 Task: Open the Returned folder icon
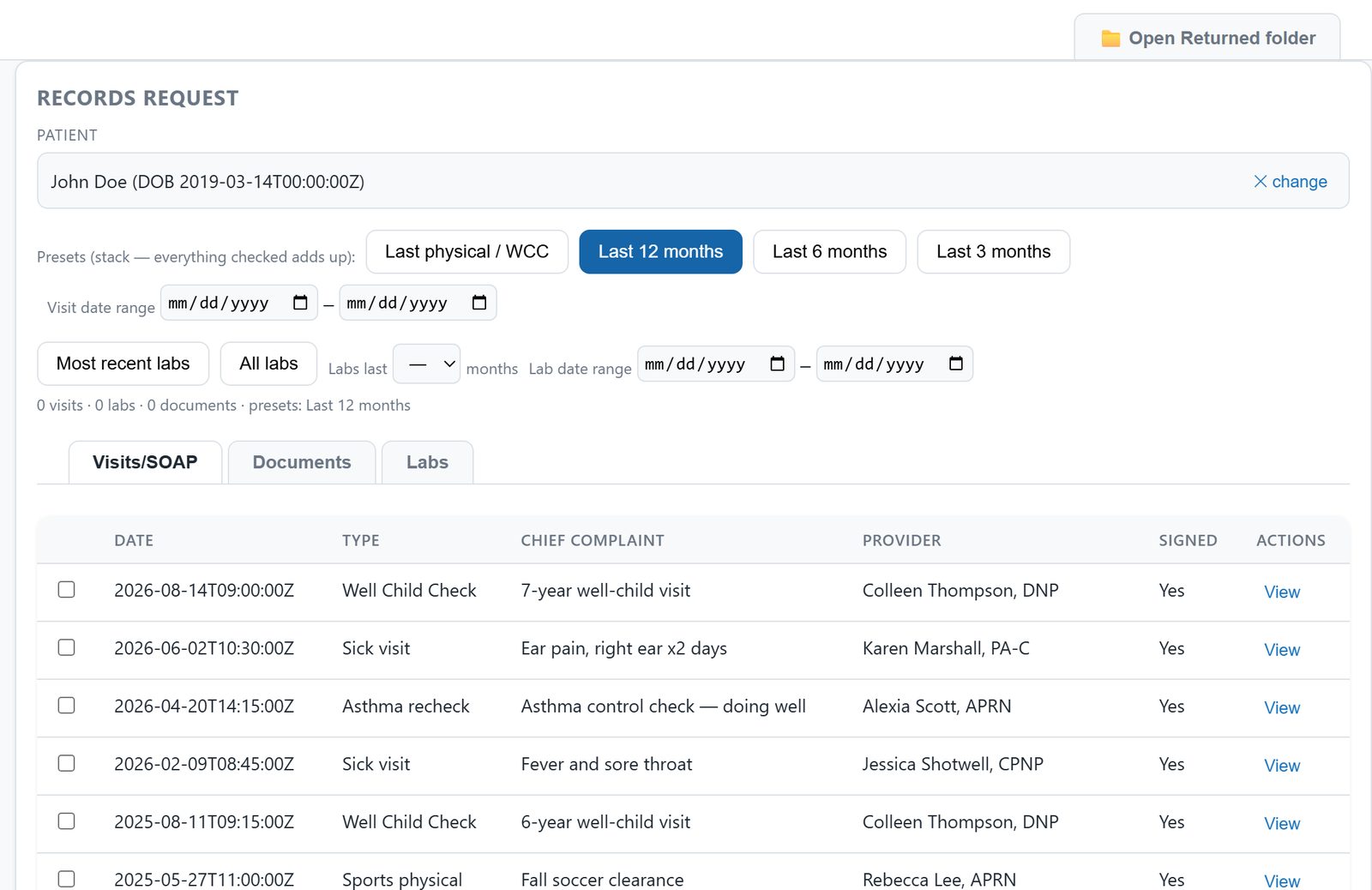(x=1110, y=39)
